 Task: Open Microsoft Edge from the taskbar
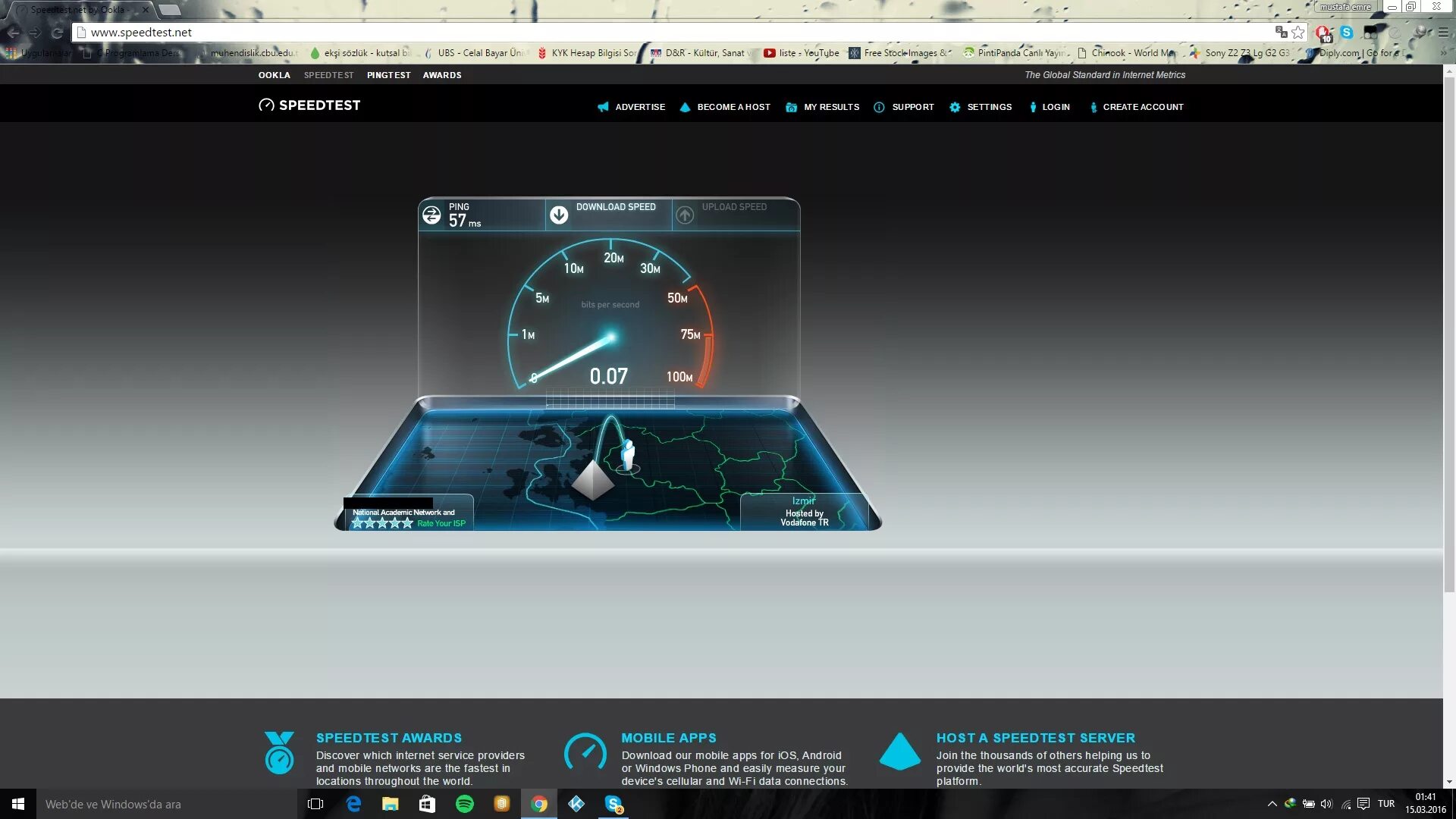pyautogui.click(x=353, y=804)
